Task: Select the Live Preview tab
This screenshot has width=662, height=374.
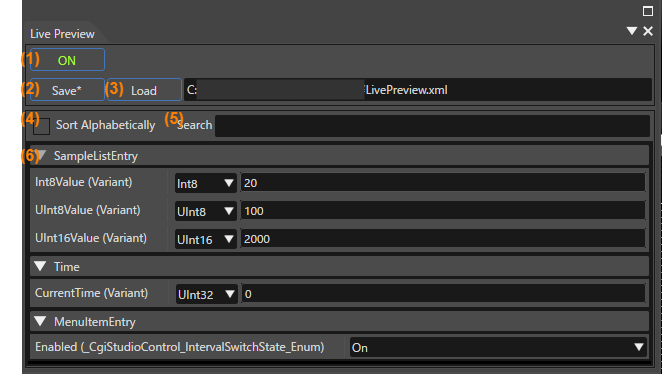Action: click(62, 34)
